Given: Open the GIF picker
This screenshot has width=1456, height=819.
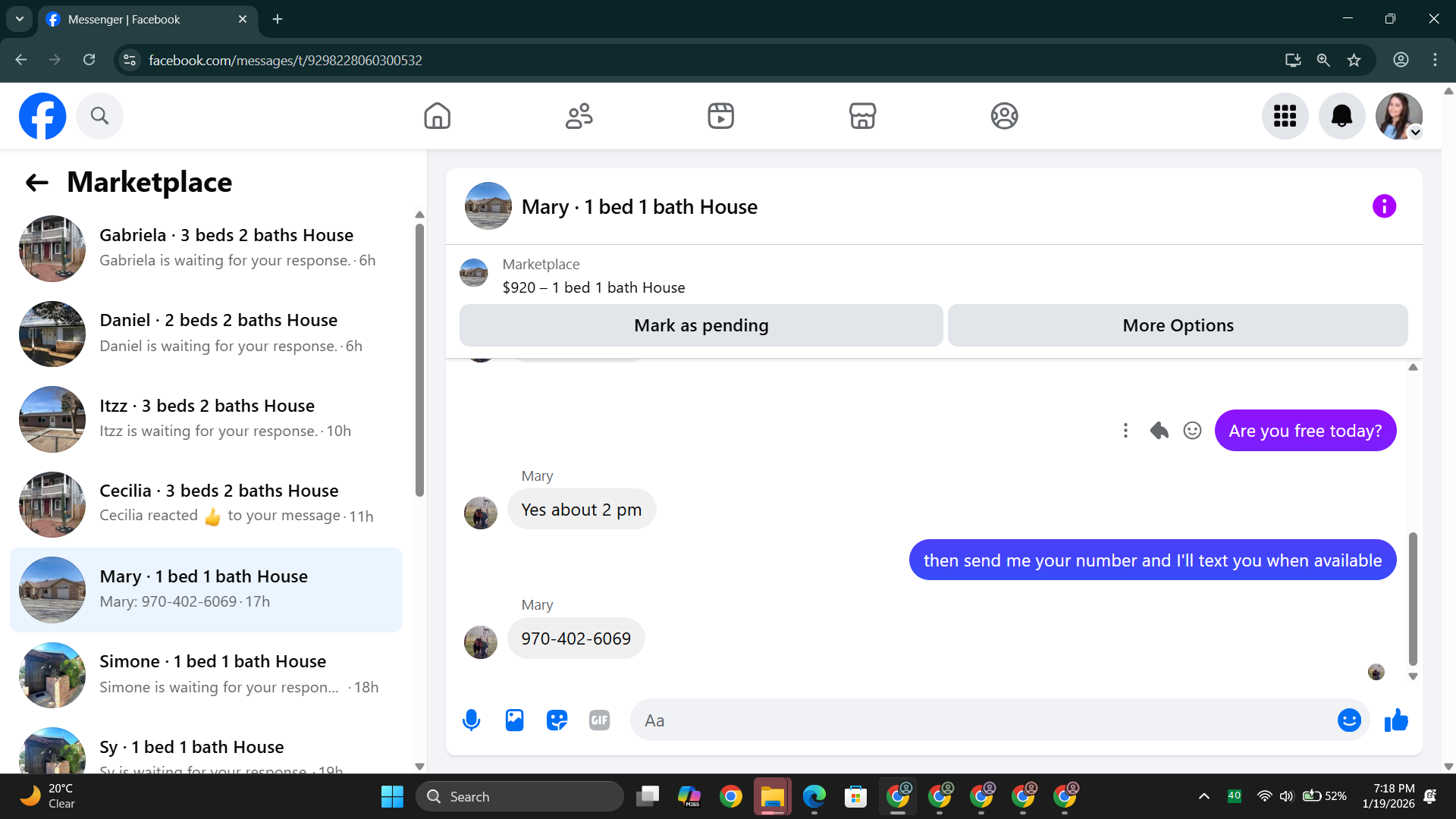Looking at the screenshot, I should click(x=599, y=720).
